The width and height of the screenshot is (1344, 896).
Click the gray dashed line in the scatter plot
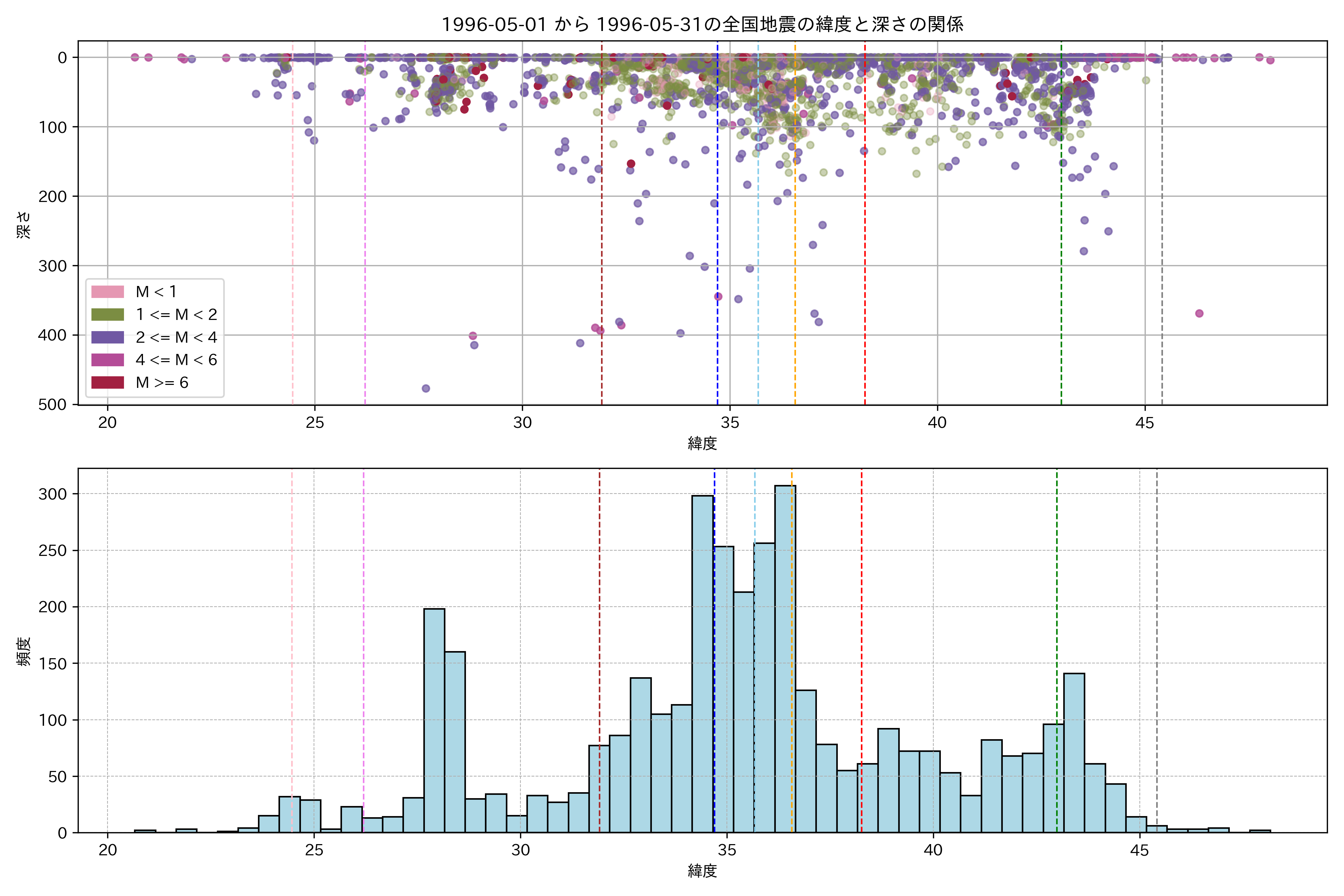coord(1162,228)
